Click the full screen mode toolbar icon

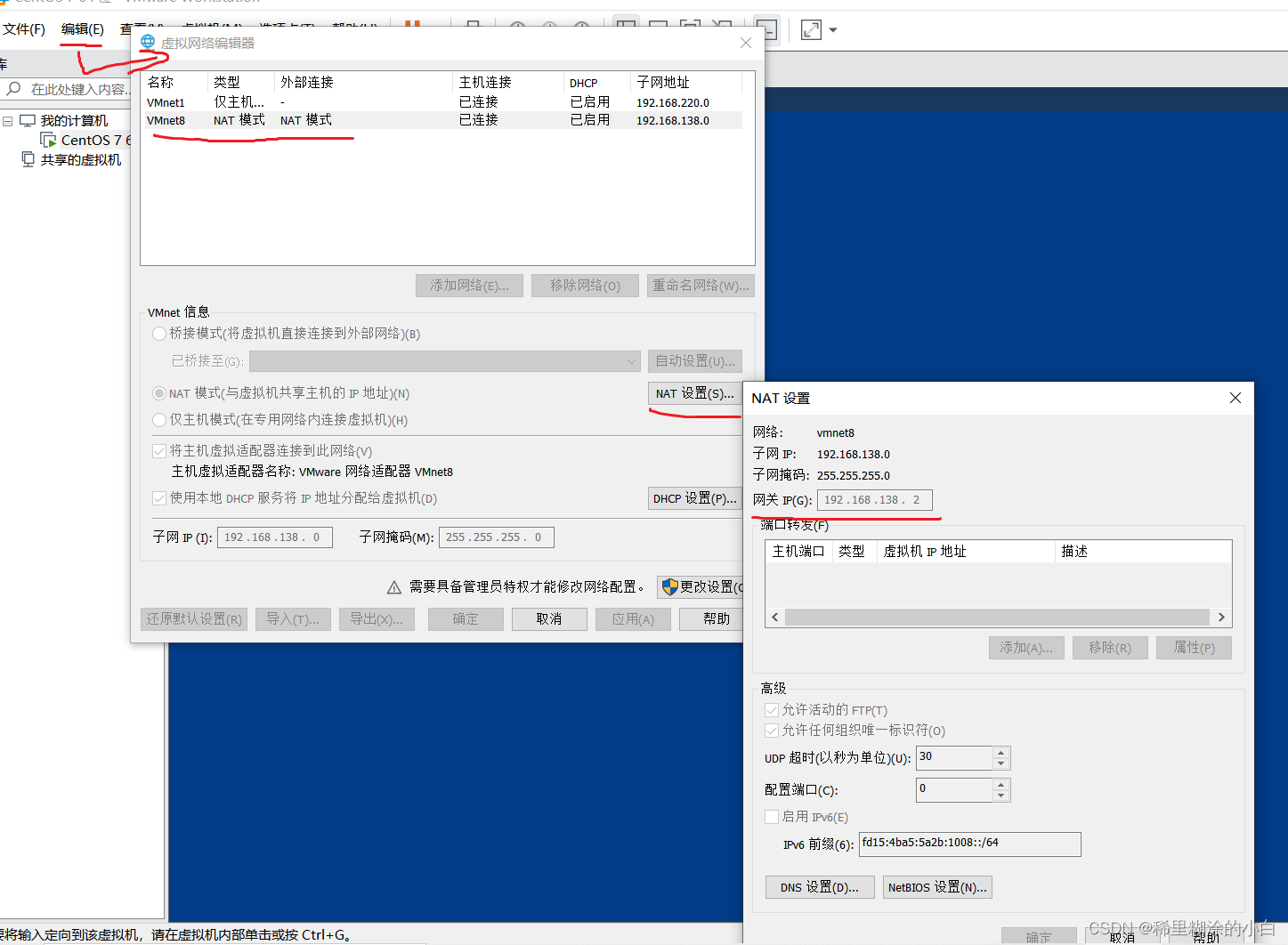[x=811, y=30]
